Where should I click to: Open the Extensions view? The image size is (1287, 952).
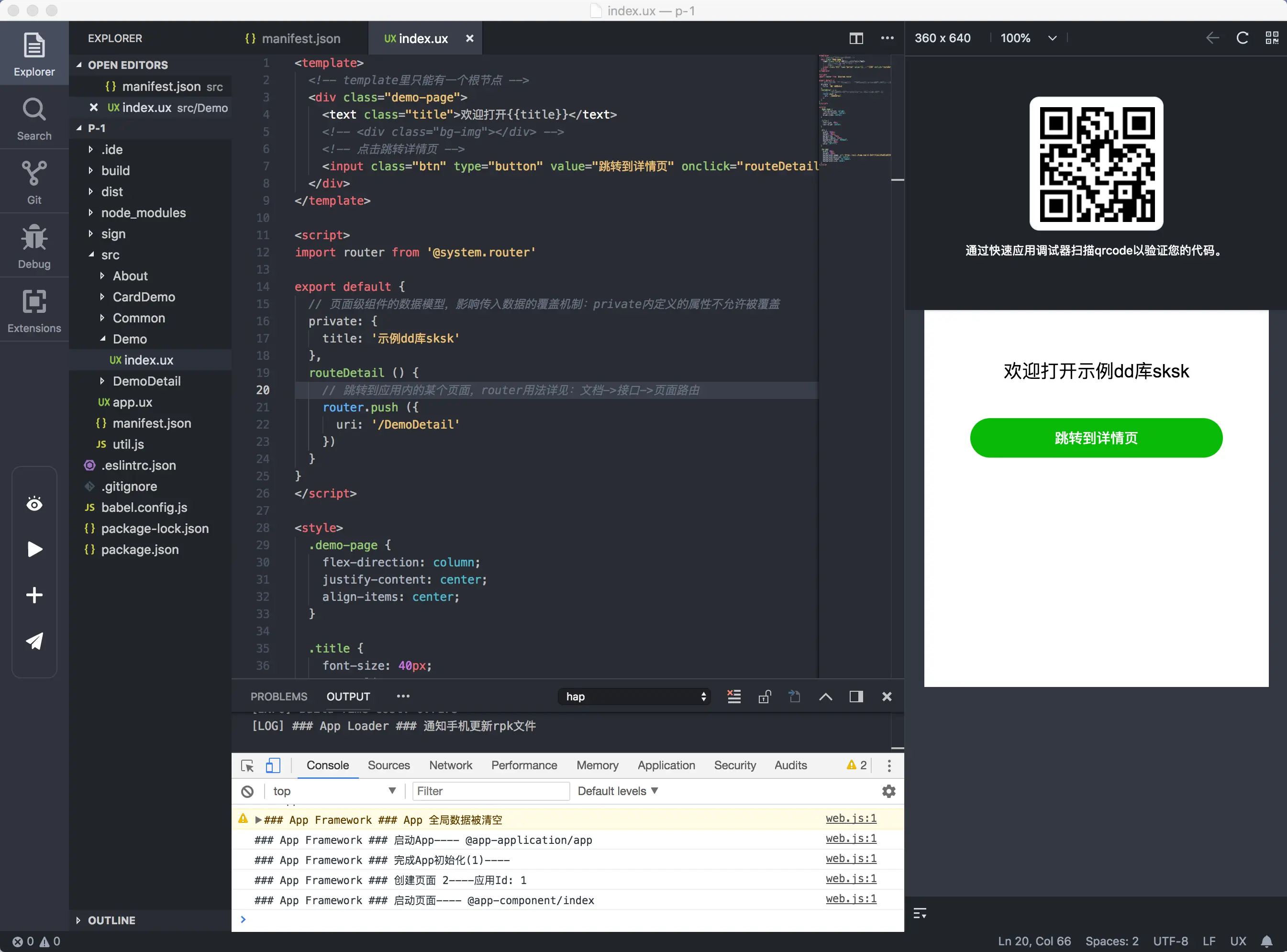click(34, 310)
